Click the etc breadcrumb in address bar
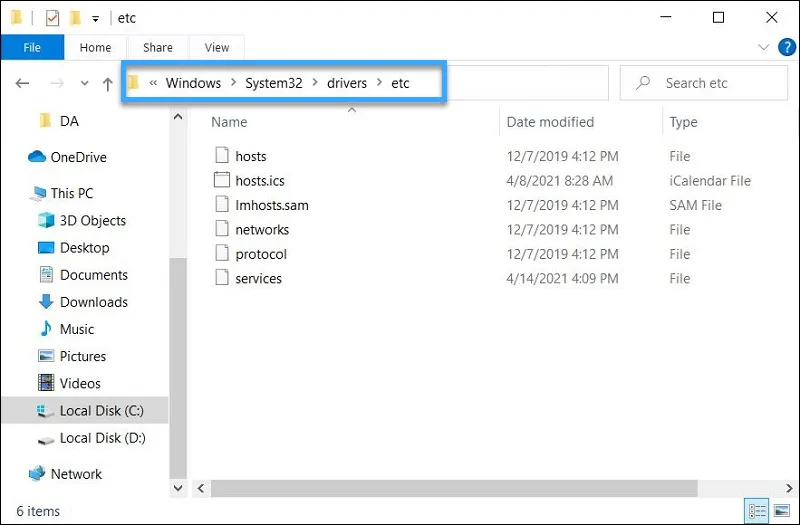 (x=400, y=83)
